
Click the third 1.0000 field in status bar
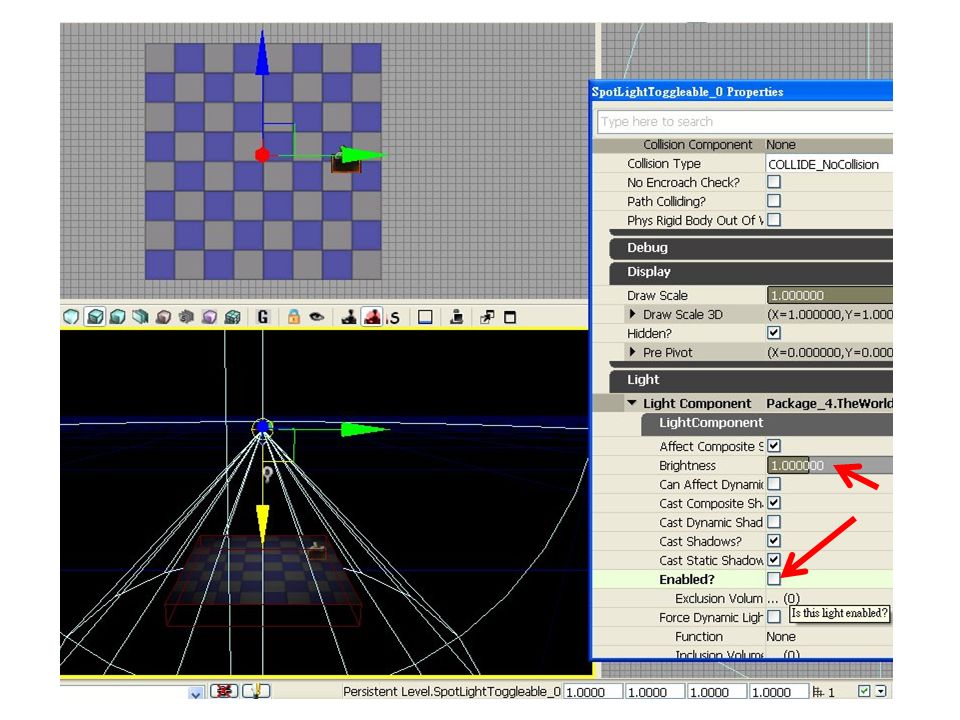[x=716, y=692]
